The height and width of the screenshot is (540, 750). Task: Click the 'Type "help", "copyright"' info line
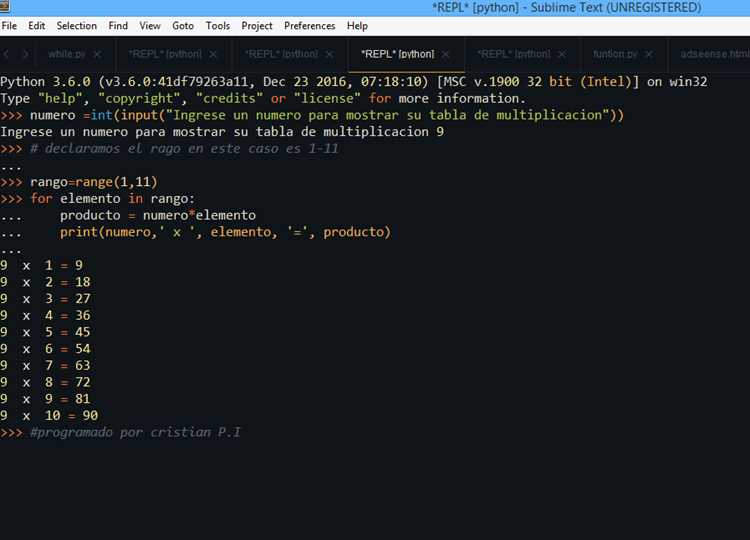(x=263, y=99)
